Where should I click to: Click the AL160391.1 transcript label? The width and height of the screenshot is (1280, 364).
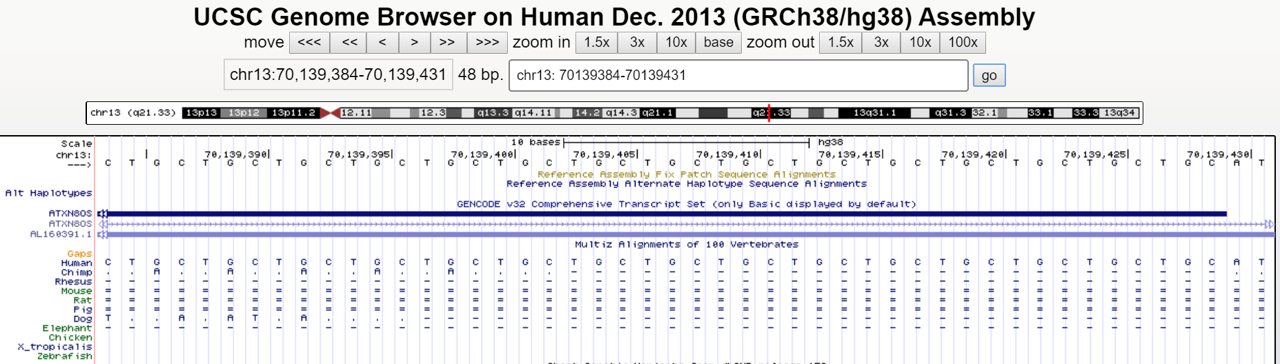point(61,234)
